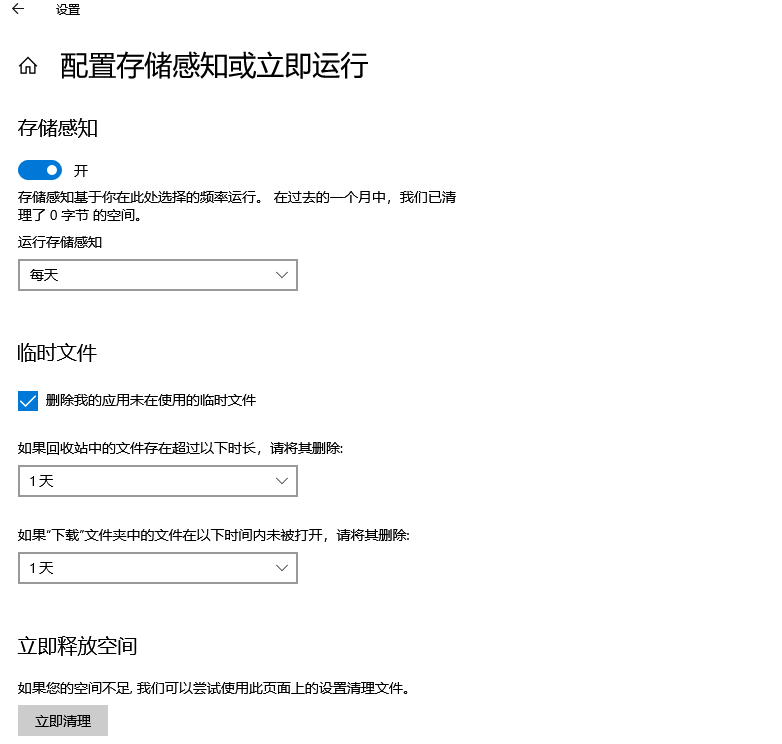Open the 下载 folder duration dropdown
The image size is (782, 744).
(x=157, y=568)
